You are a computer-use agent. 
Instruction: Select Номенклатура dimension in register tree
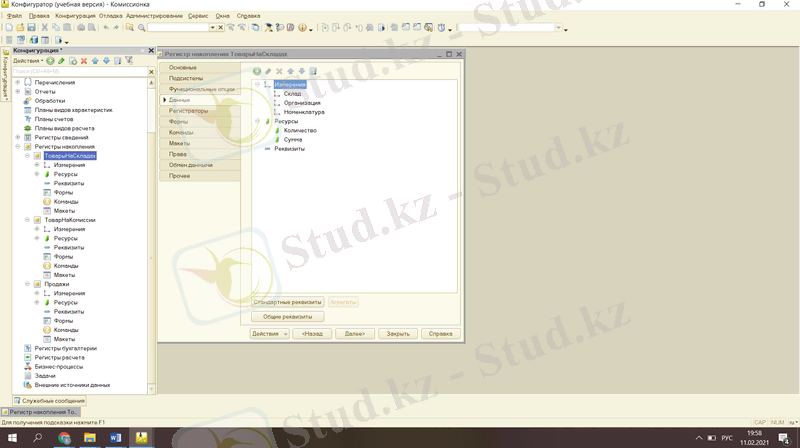point(304,112)
